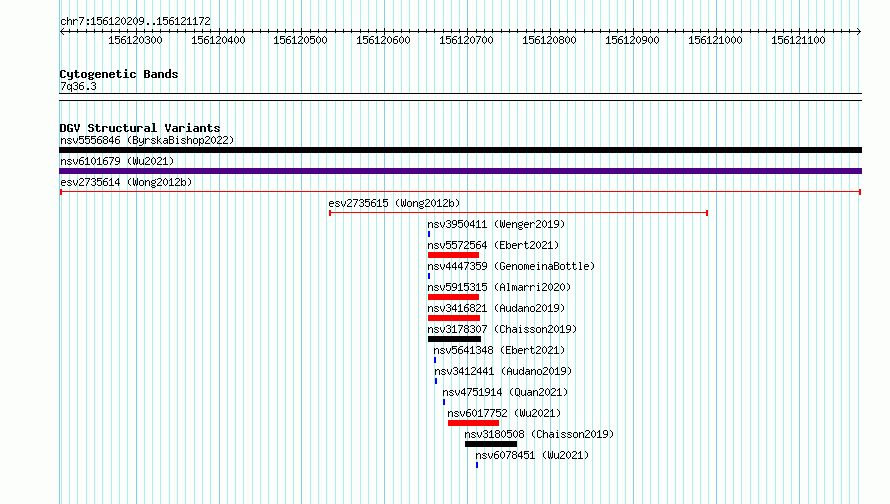Click the esv2735614 (Wong2012b) label
The width and height of the screenshot is (890, 504).
click(x=126, y=182)
